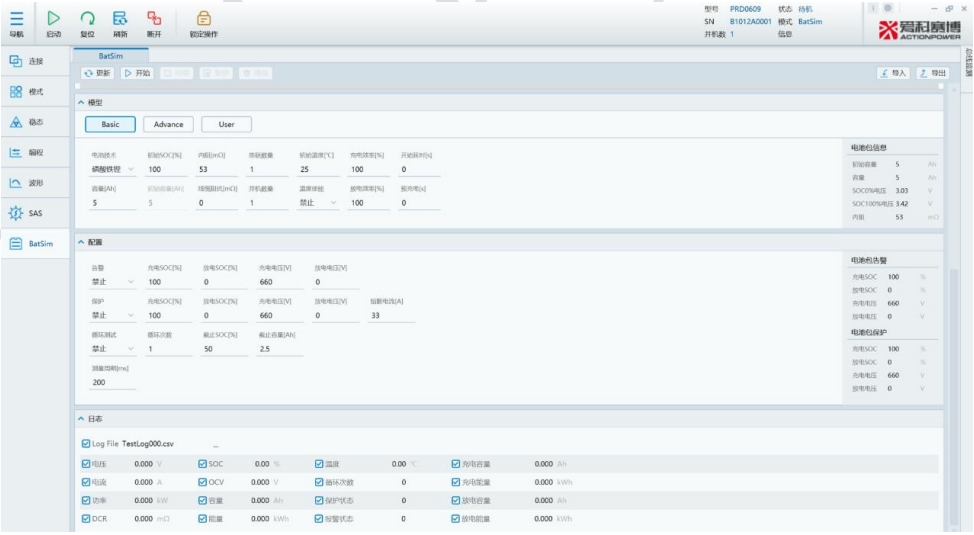Switch to the Advance model tab

point(168,124)
